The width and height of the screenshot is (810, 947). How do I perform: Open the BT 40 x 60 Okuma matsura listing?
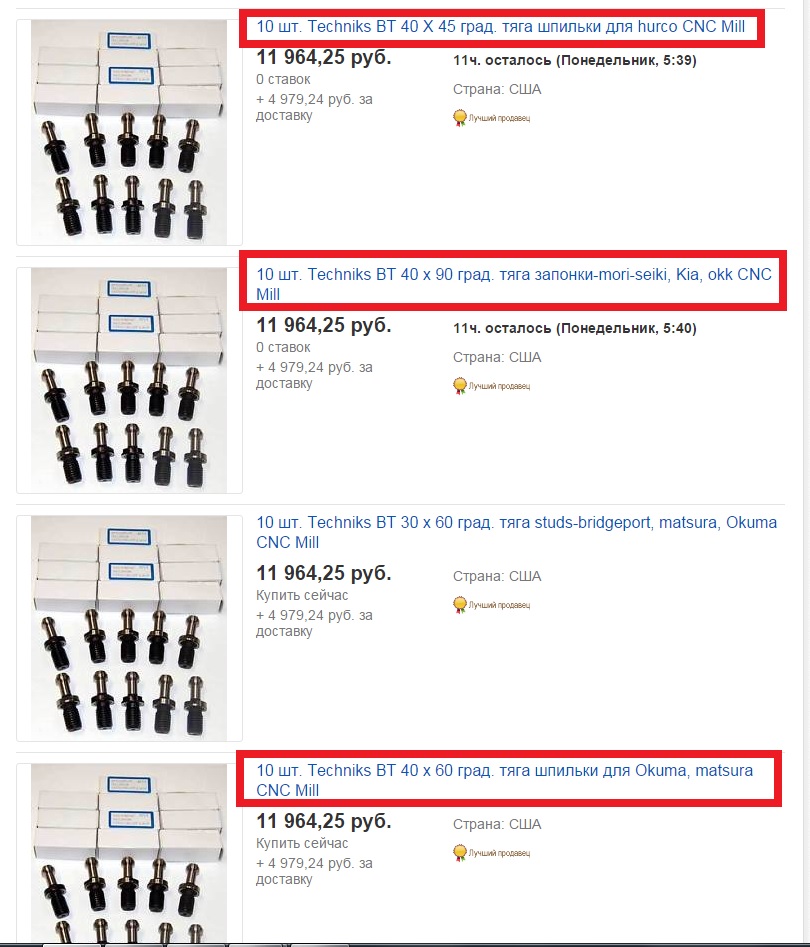coord(504,780)
